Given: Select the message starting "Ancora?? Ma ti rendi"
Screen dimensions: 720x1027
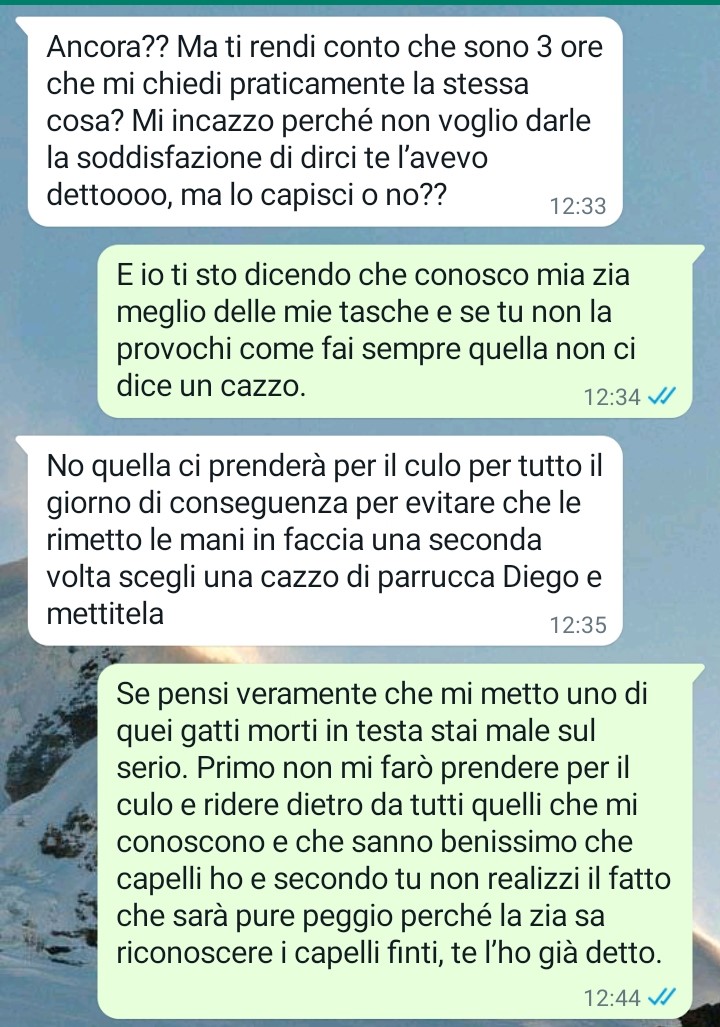Looking at the screenshot, I should click(x=325, y=122).
